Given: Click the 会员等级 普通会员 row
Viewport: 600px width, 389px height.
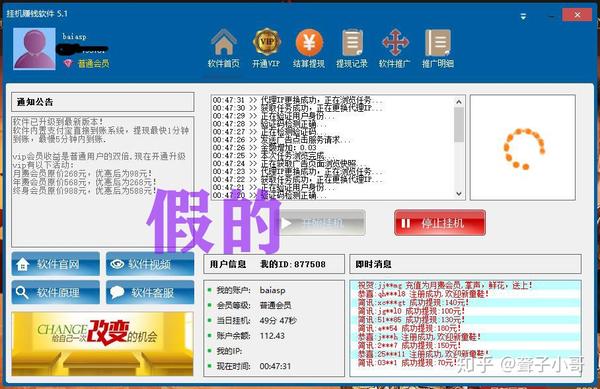Looking at the screenshot, I should (x=253, y=305).
